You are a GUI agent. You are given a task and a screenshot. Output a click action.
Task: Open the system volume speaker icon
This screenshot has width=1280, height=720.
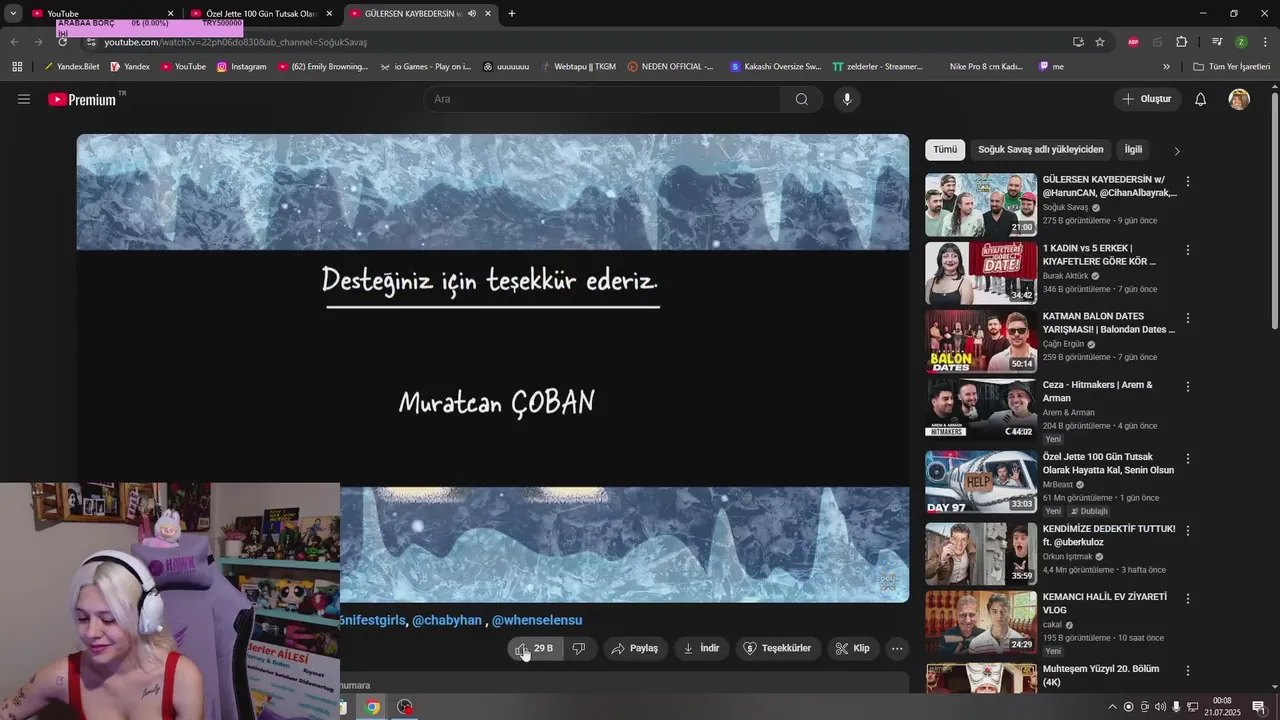[1160, 707]
